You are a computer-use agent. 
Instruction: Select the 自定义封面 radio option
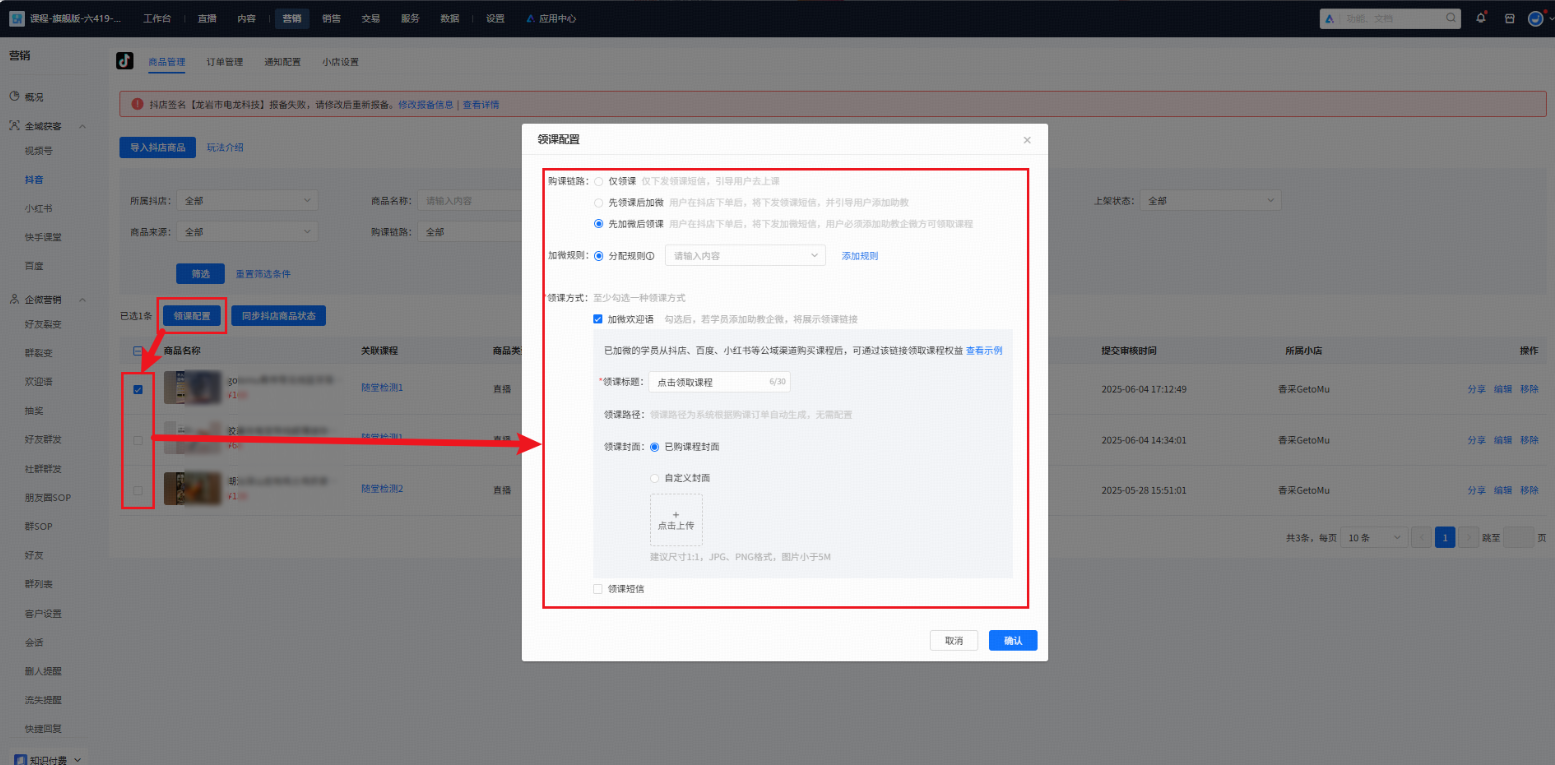655,477
